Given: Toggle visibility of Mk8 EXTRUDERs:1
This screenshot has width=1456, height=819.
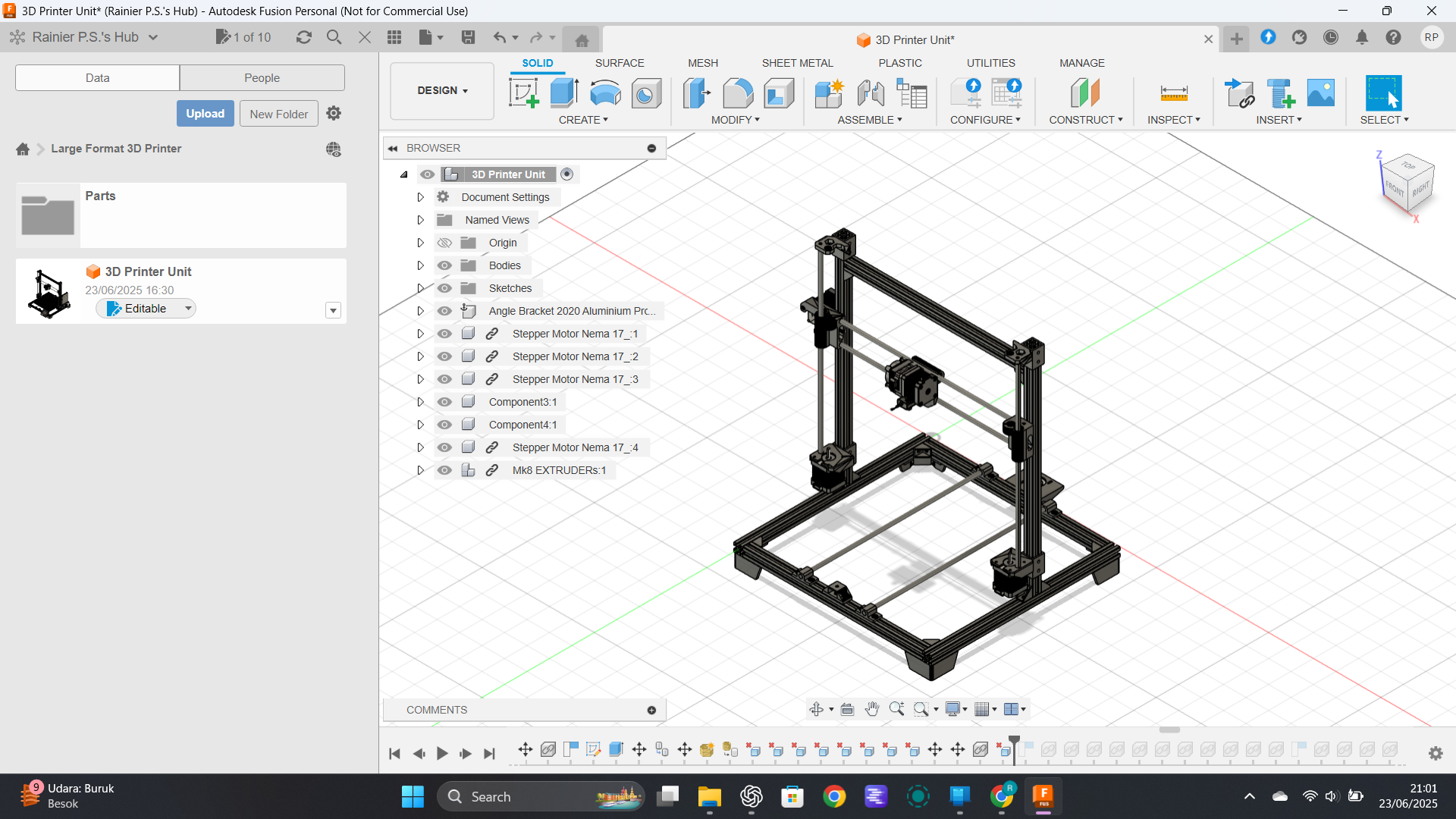Looking at the screenshot, I should point(444,470).
